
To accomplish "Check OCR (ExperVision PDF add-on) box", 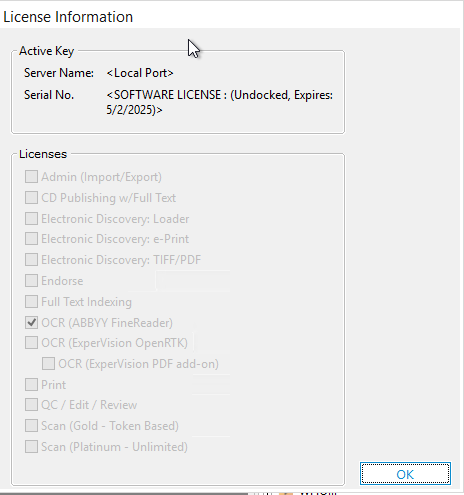I will click(x=48, y=364).
